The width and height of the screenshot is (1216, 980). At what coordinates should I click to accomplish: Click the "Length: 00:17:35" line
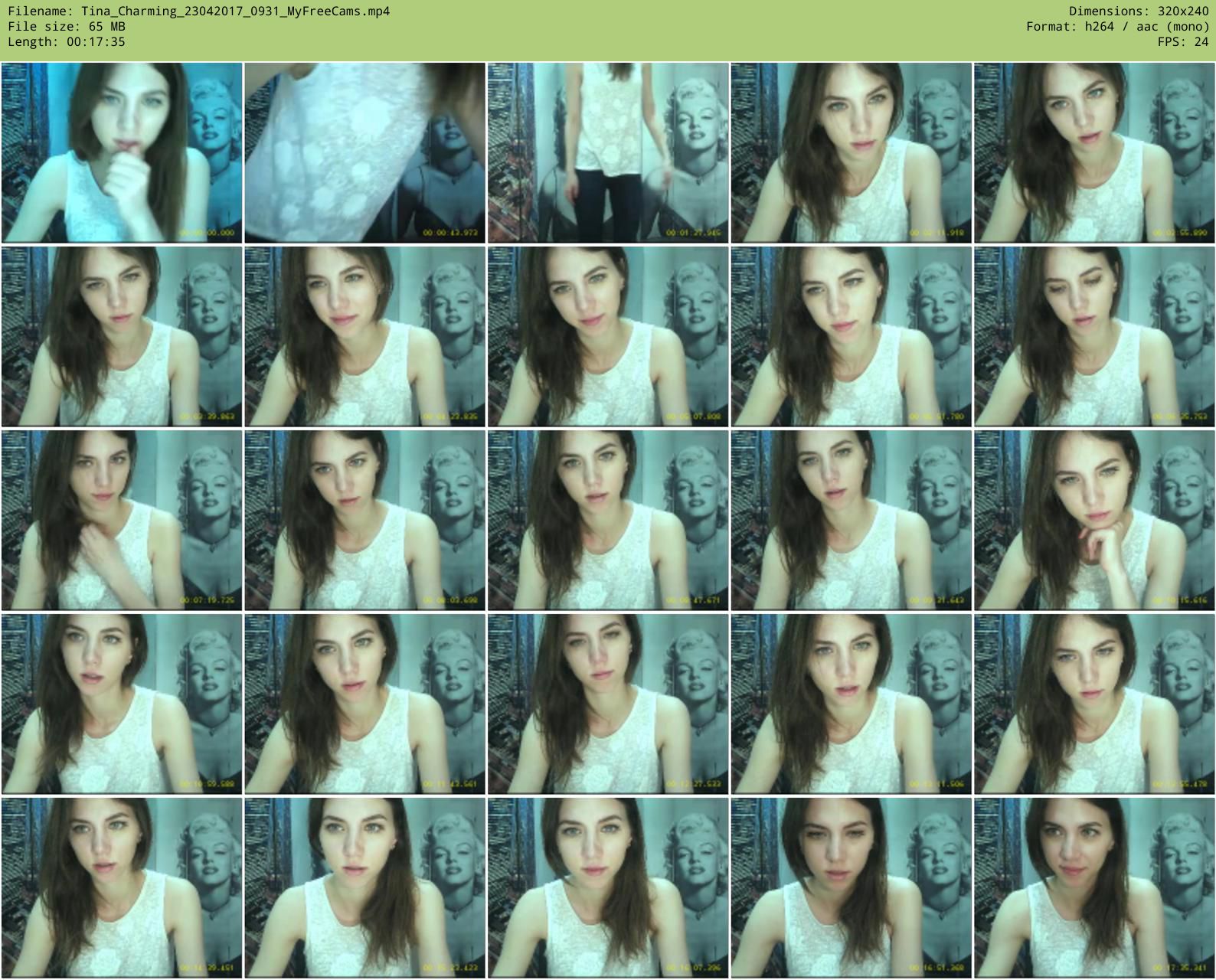click(67, 42)
